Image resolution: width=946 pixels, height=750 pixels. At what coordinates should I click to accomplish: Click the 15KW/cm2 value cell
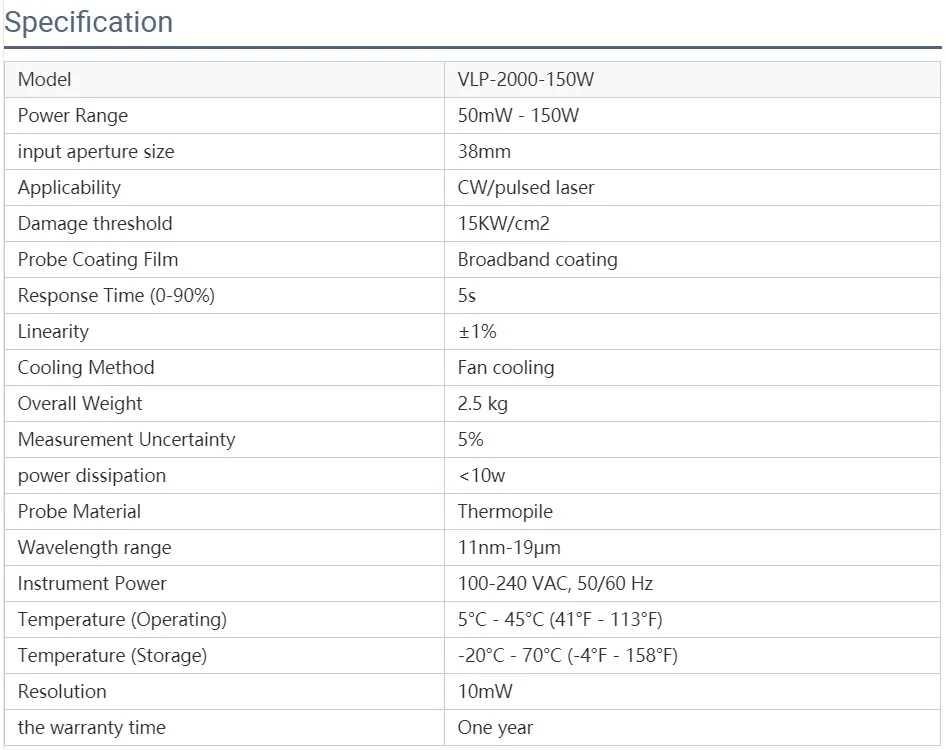pyautogui.click(x=693, y=223)
